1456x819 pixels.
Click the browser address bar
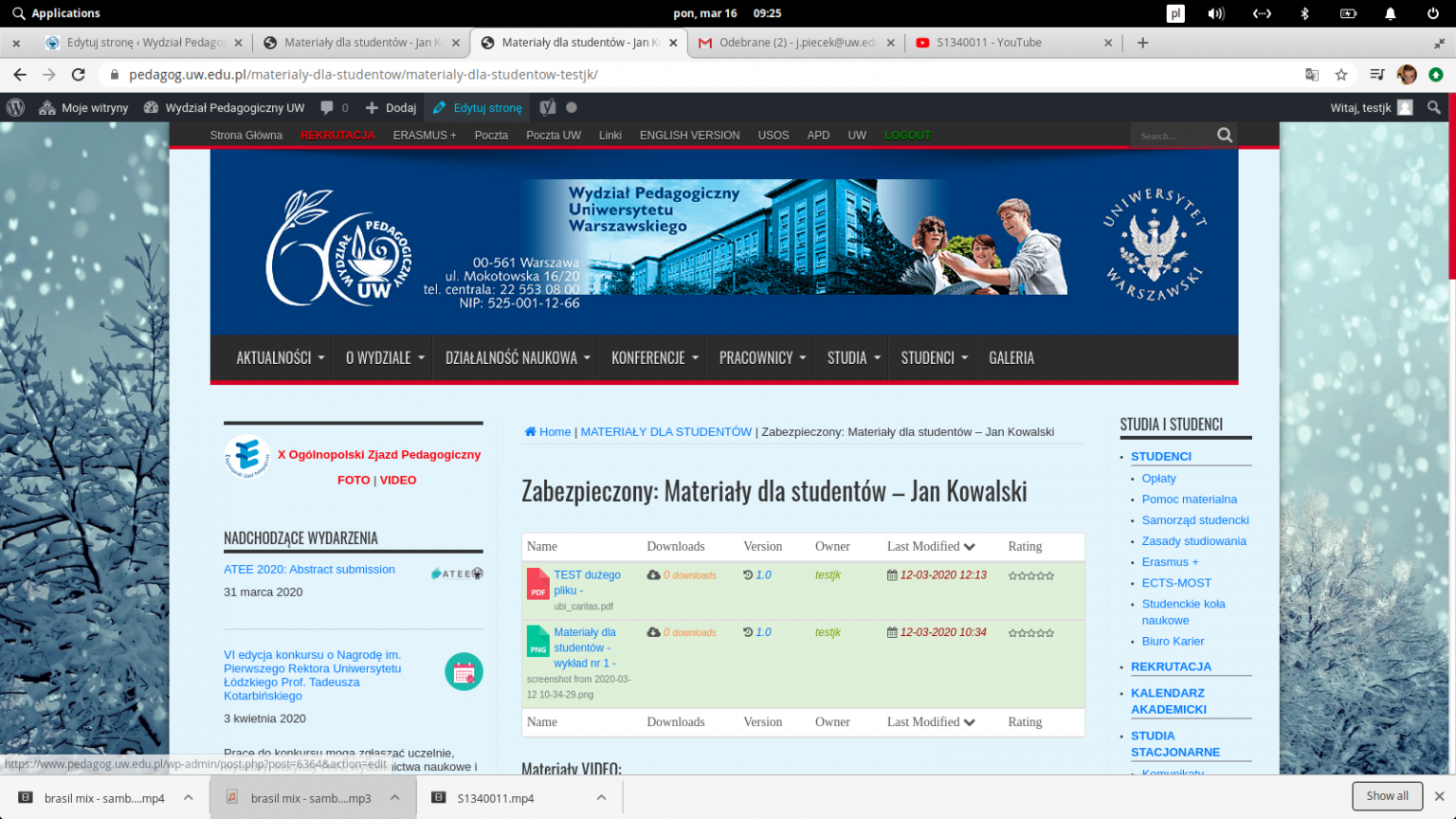(x=701, y=75)
